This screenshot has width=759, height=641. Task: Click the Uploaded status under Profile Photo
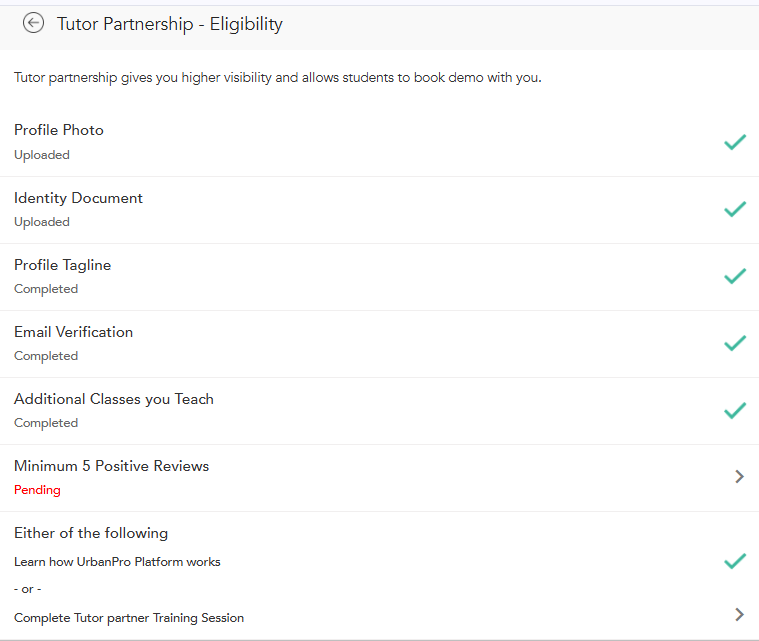coord(42,155)
